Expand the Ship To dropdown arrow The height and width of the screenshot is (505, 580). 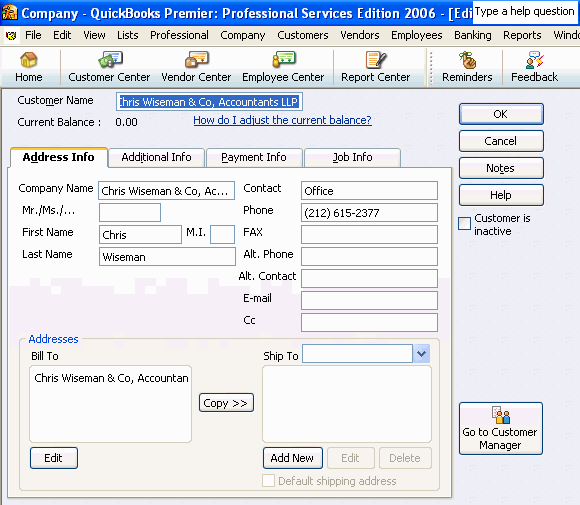pos(421,354)
